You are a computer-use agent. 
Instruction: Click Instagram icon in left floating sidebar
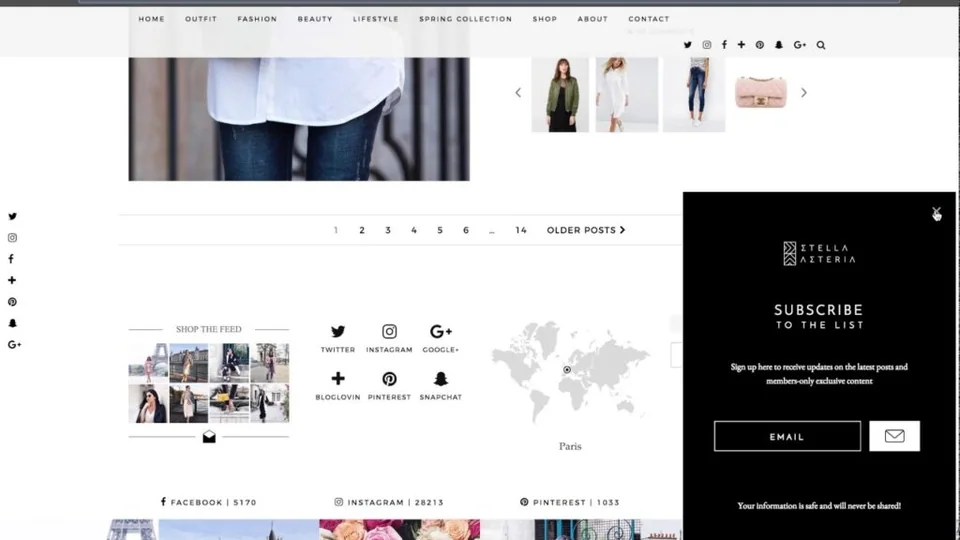click(12, 238)
